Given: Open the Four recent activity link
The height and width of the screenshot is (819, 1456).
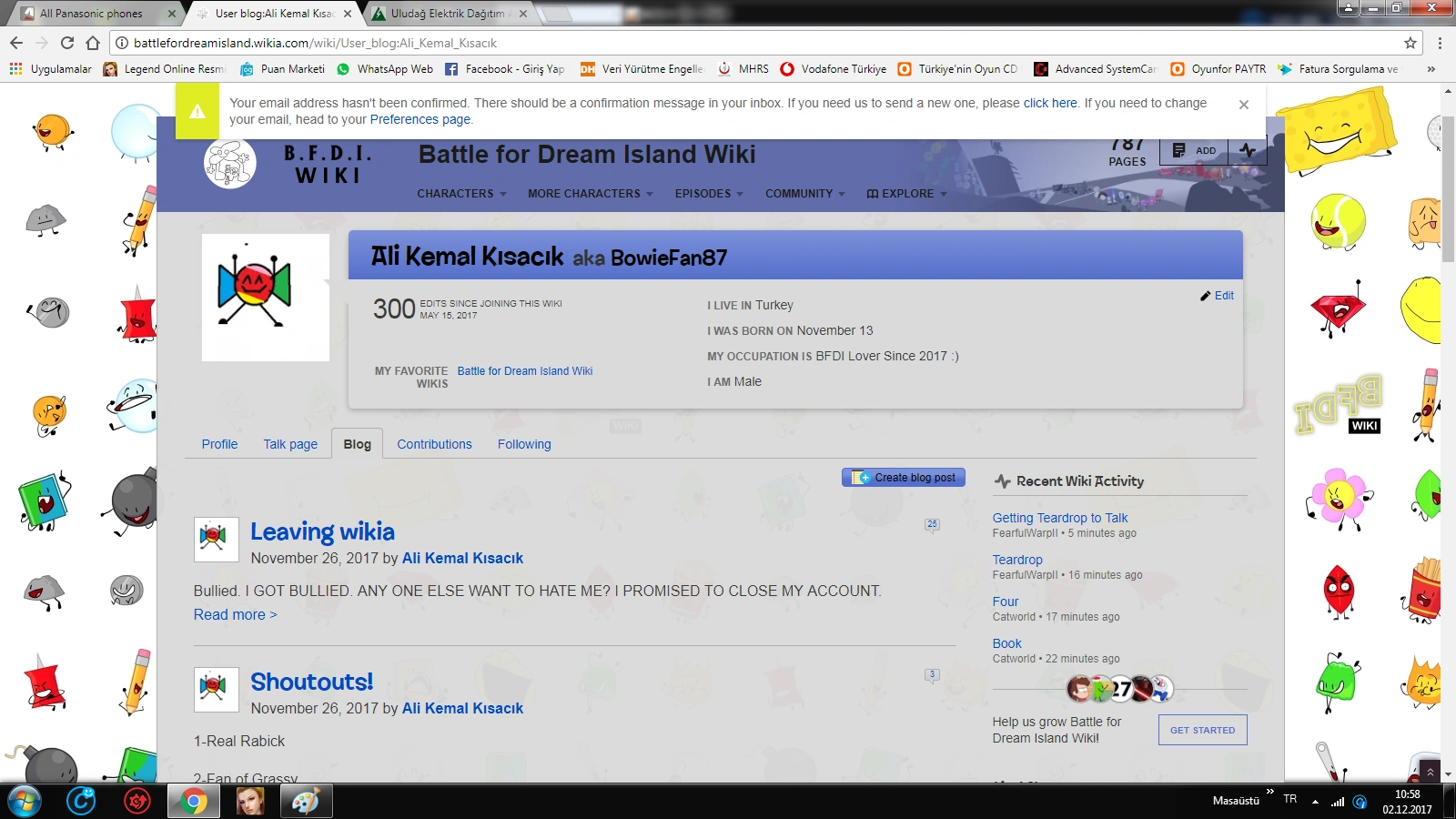Looking at the screenshot, I should click(x=1006, y=602).
